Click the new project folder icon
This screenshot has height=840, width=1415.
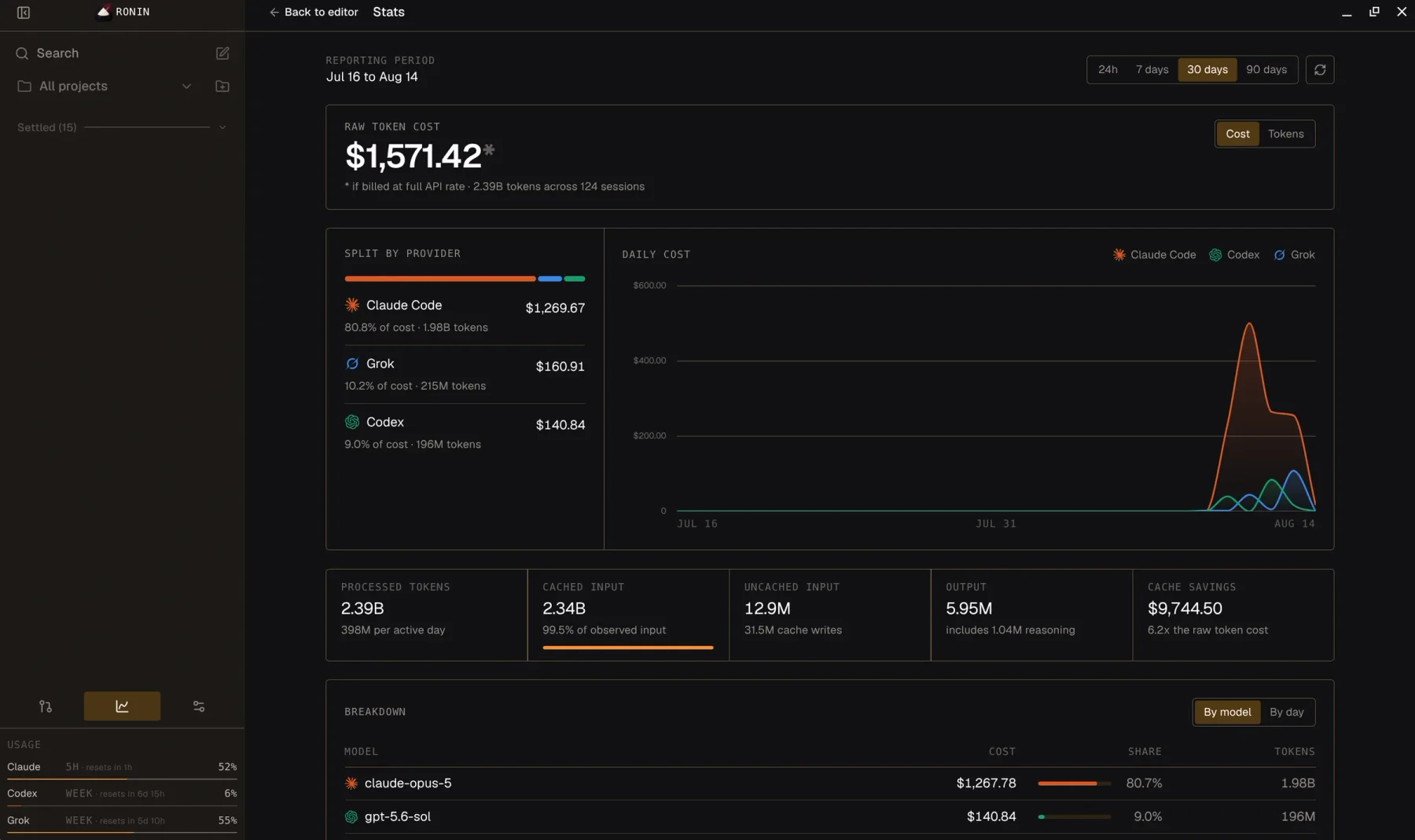(x=222, y=86)
